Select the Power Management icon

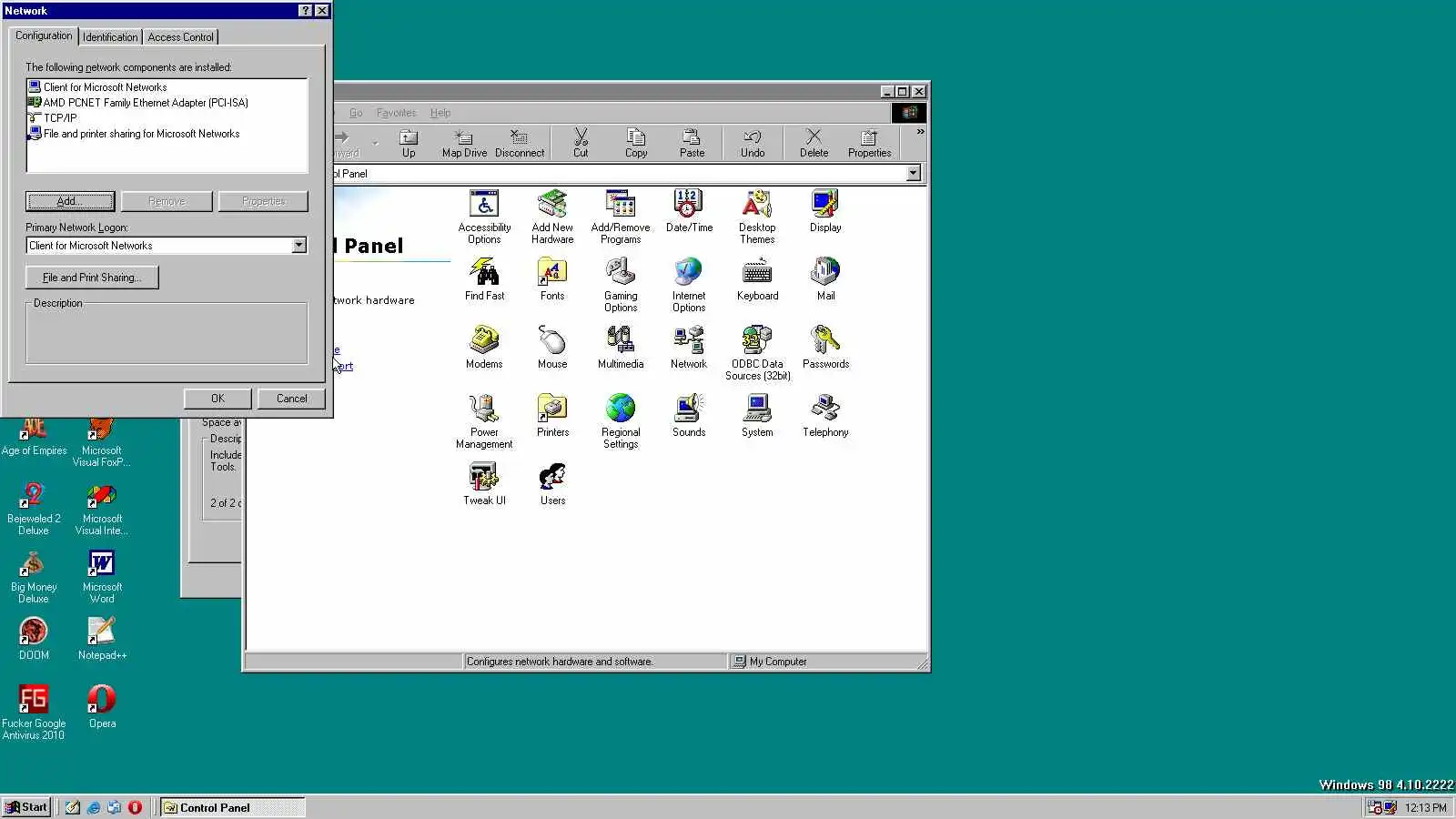coord(484,421)
